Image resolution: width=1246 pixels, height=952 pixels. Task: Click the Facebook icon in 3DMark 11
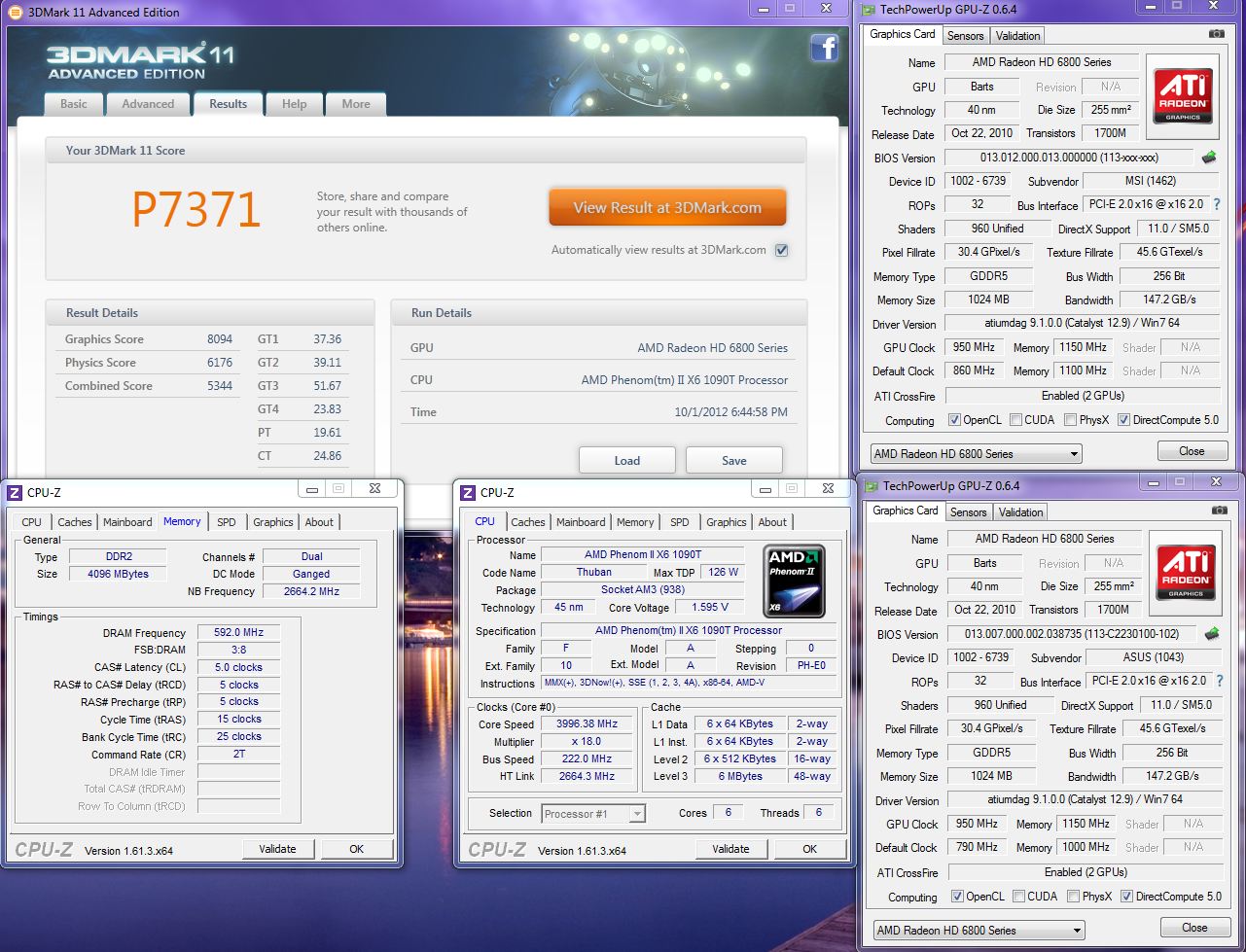pyautogui.click(x=824, y=48)
